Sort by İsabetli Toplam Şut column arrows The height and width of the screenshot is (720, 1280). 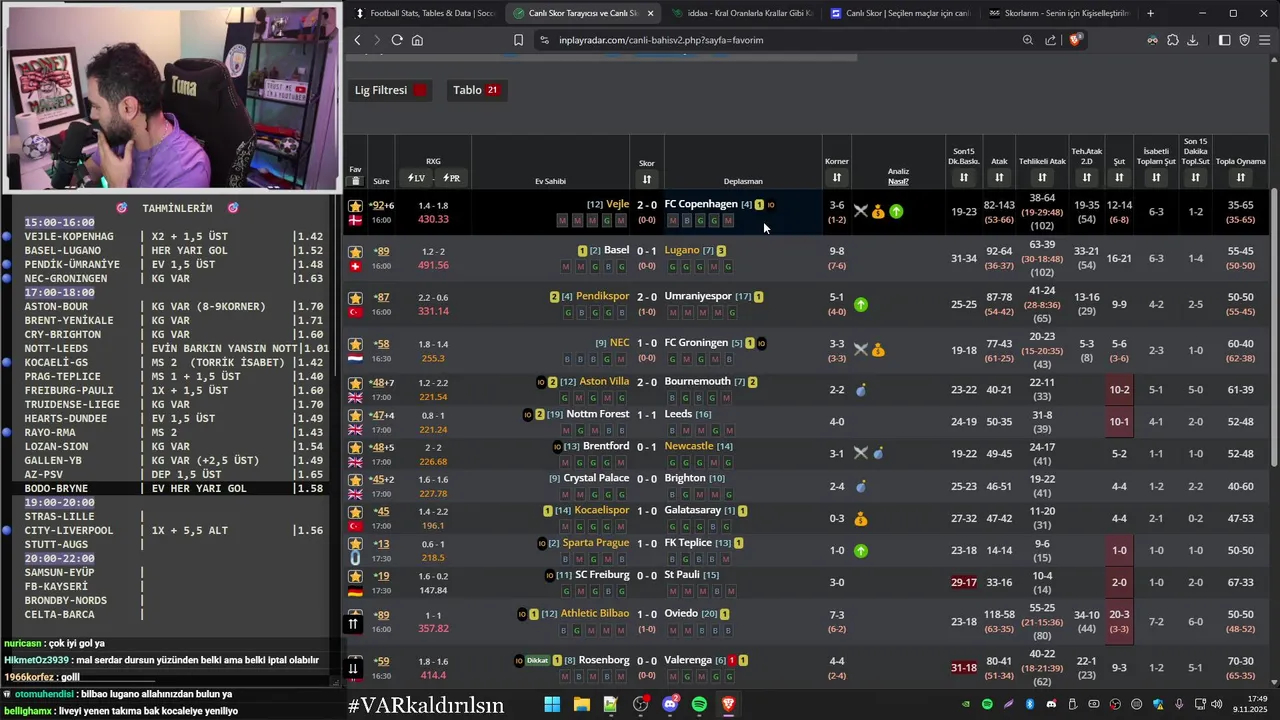(1156, 178)
